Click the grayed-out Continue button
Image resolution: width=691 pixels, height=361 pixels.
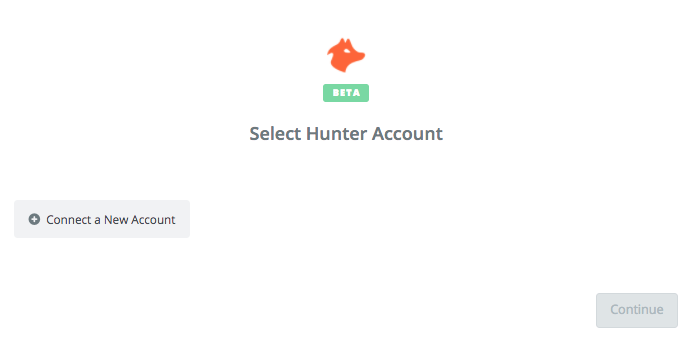(637, 310)
